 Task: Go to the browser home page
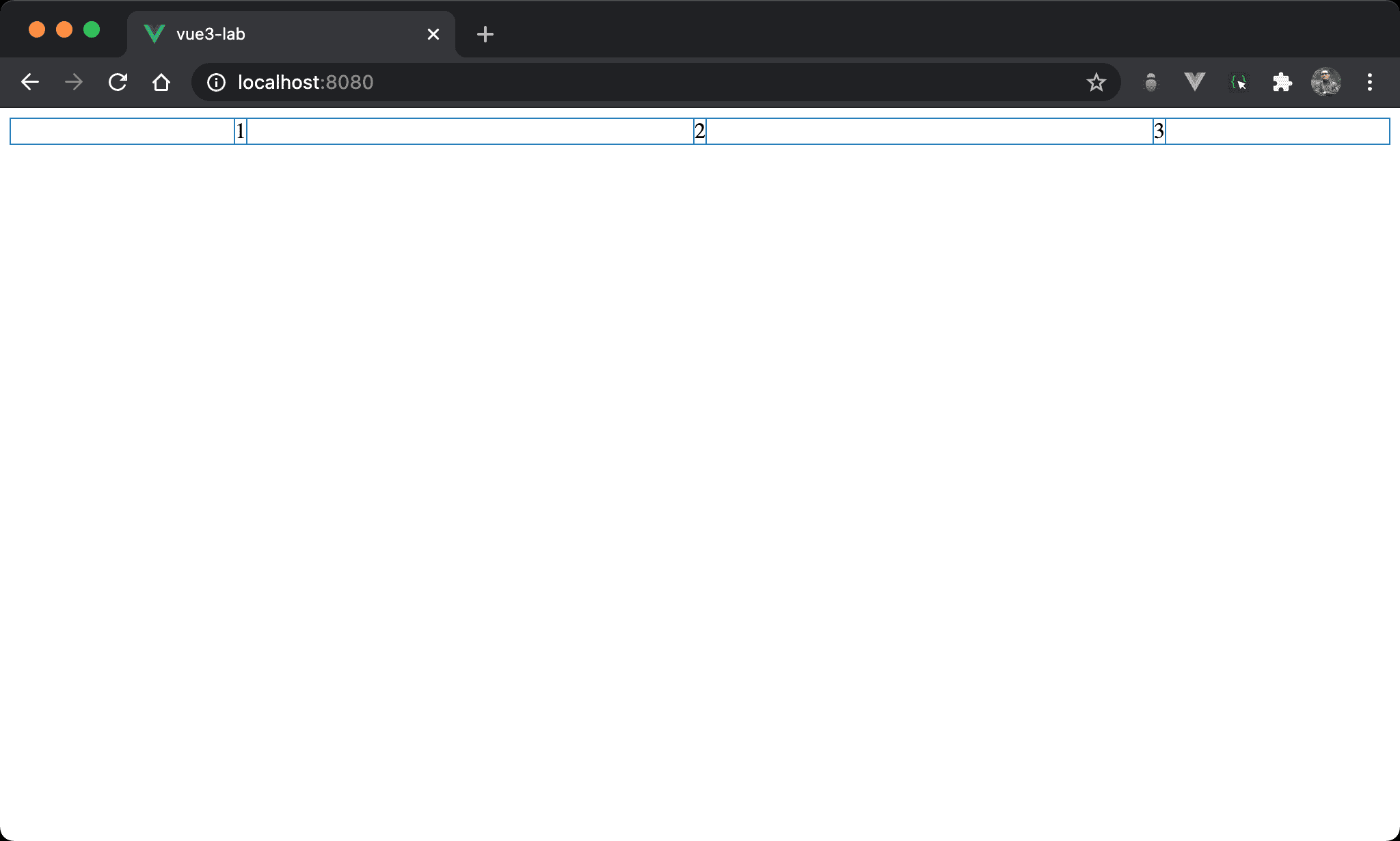pos(161,83)
